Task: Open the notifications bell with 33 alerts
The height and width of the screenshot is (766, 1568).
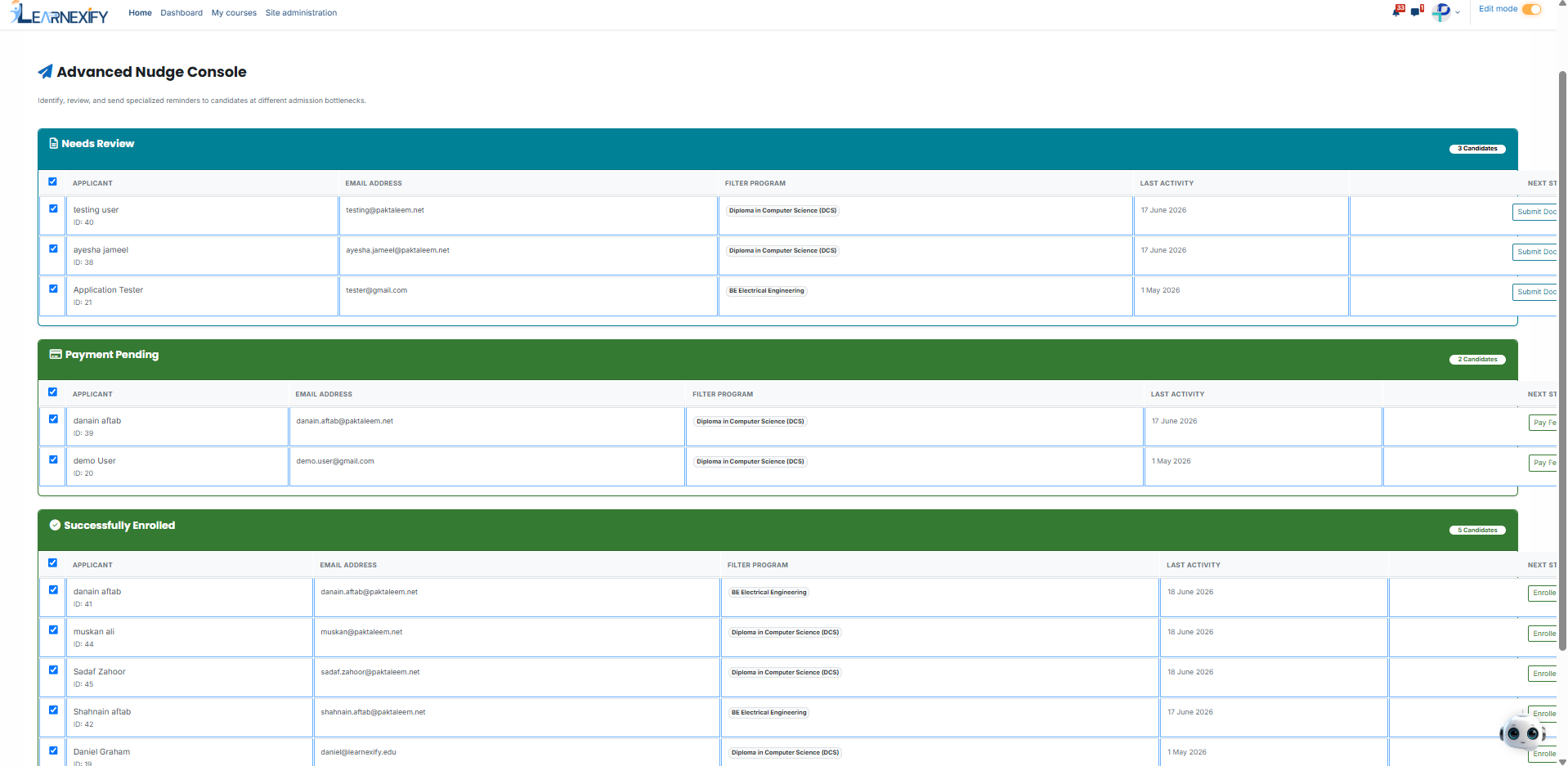Action: coord(1398,11)
